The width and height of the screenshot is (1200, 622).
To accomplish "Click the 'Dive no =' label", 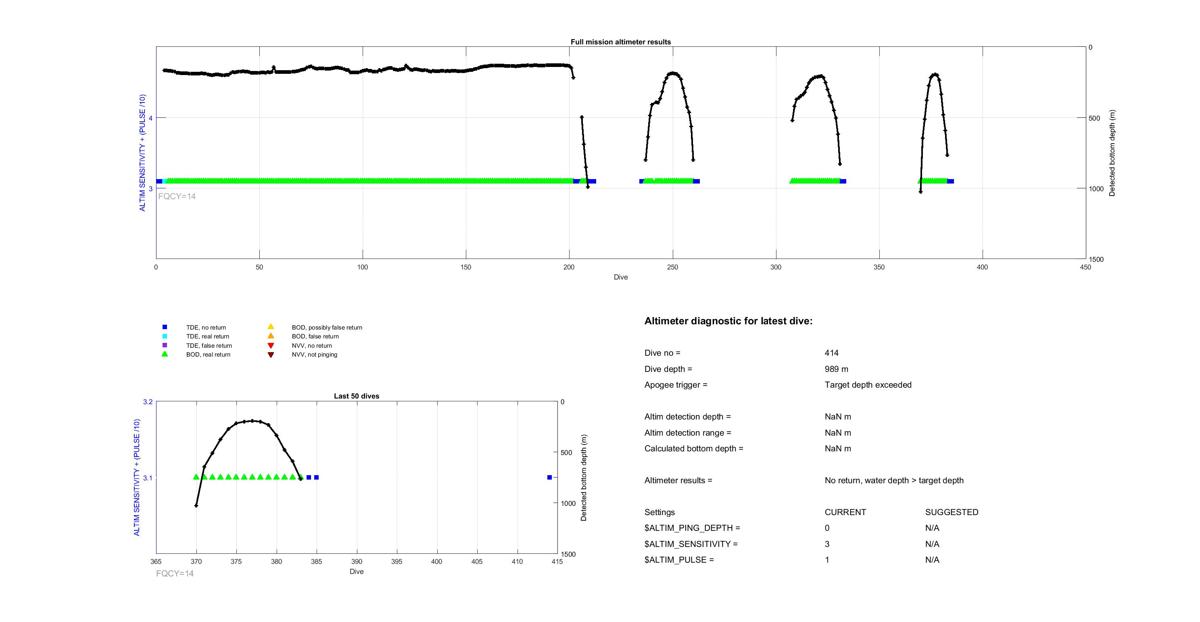I will pyautogui.click(x=662, y=353).
